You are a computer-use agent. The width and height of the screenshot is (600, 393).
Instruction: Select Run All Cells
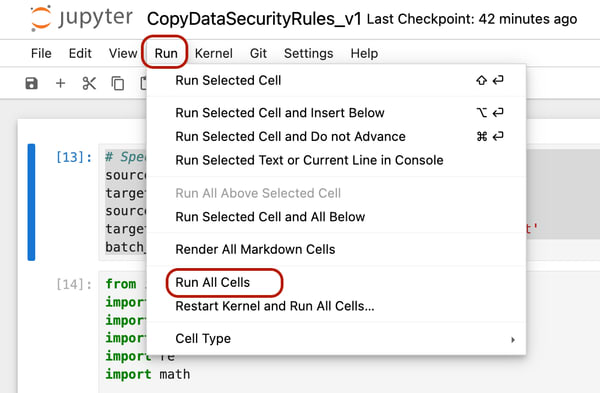pos(336,282)
